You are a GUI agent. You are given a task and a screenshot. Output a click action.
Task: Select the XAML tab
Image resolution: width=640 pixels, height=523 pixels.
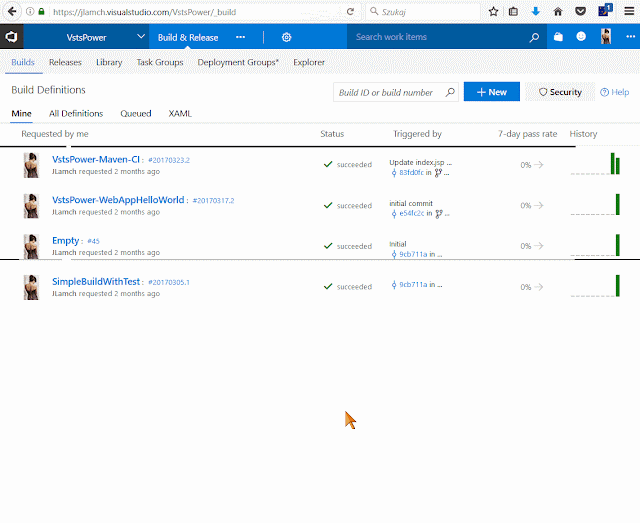coord(180,113)
